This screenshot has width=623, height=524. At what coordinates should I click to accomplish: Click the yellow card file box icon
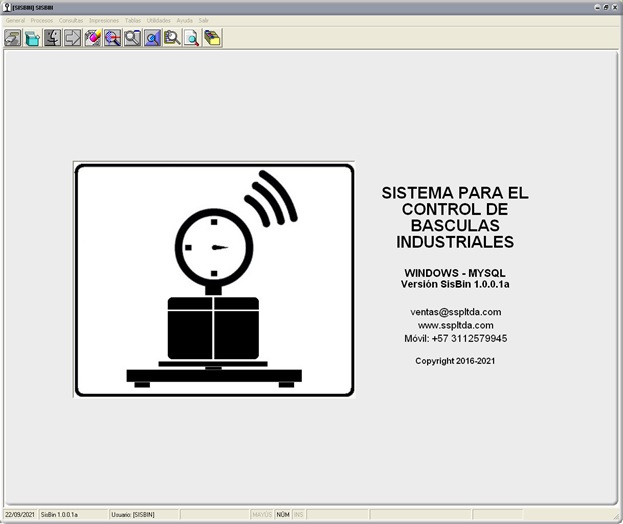[x=212, y=38]
